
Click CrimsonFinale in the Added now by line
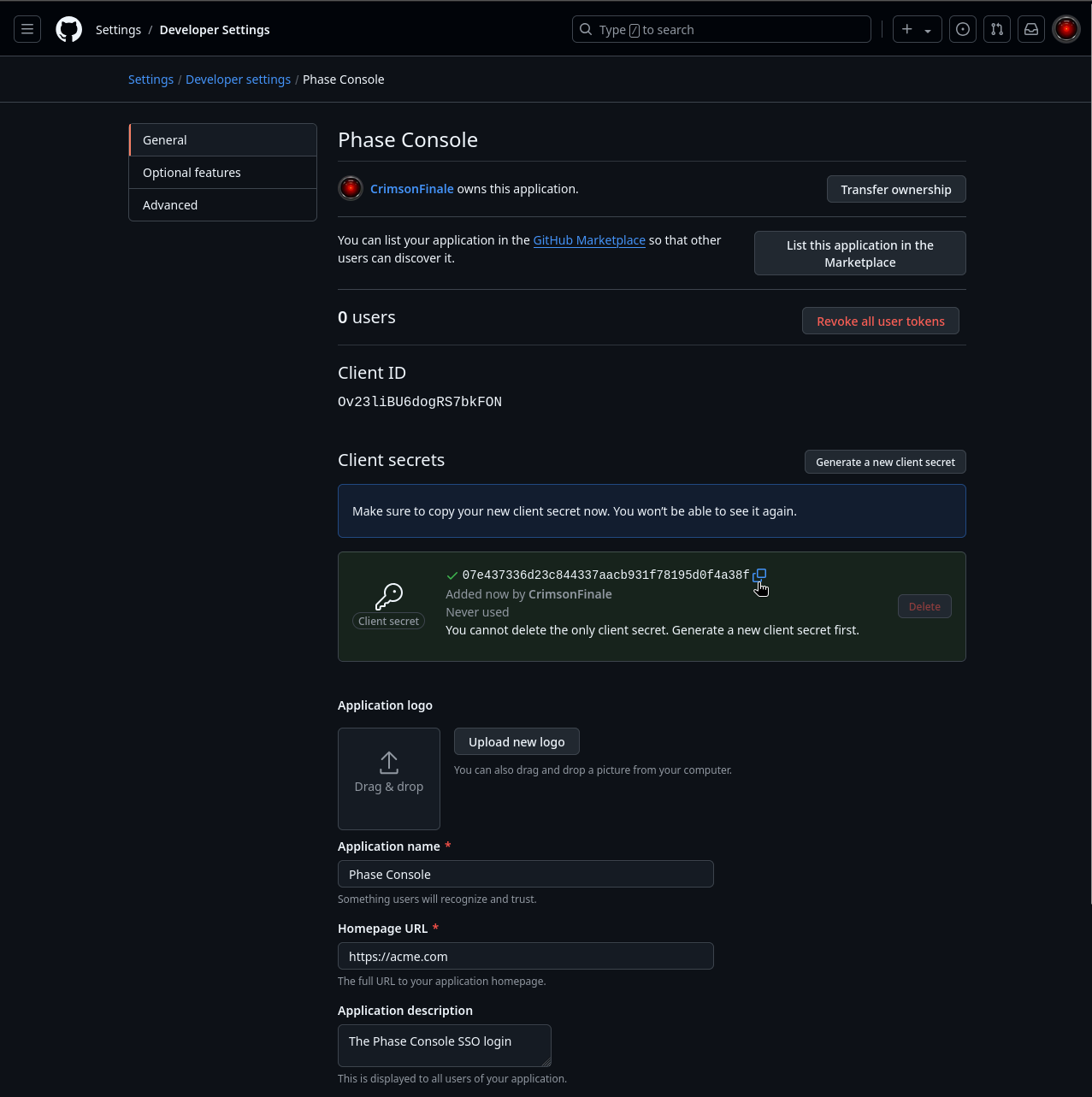pyautogui.click(x=570, y=594)
